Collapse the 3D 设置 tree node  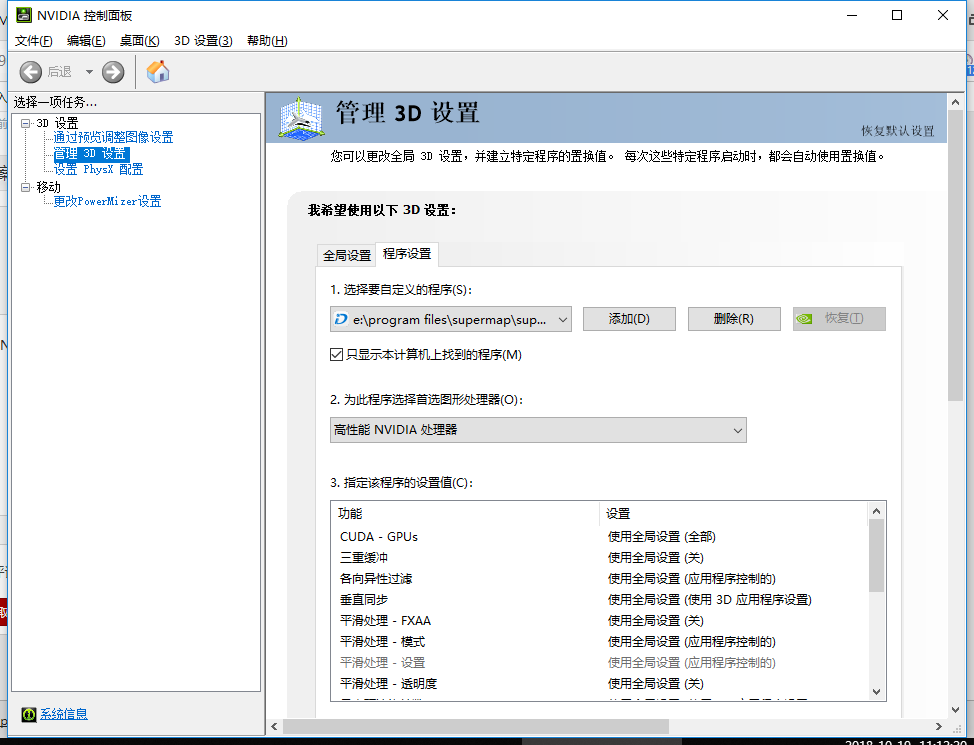25,123
